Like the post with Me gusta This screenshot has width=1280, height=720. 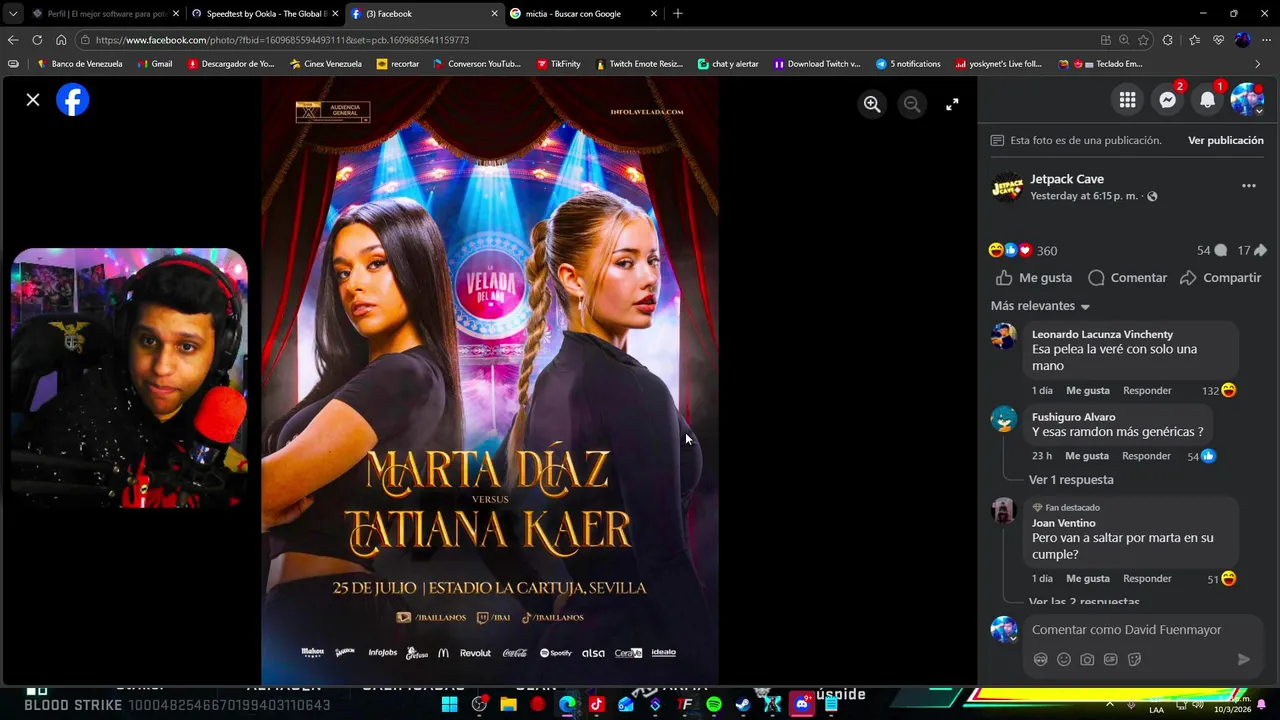click(1034, 278)
